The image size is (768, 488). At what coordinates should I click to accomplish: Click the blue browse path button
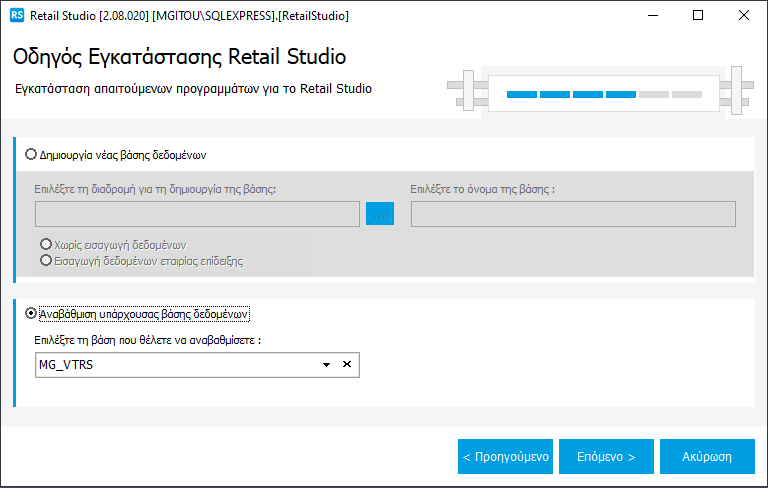380,214
